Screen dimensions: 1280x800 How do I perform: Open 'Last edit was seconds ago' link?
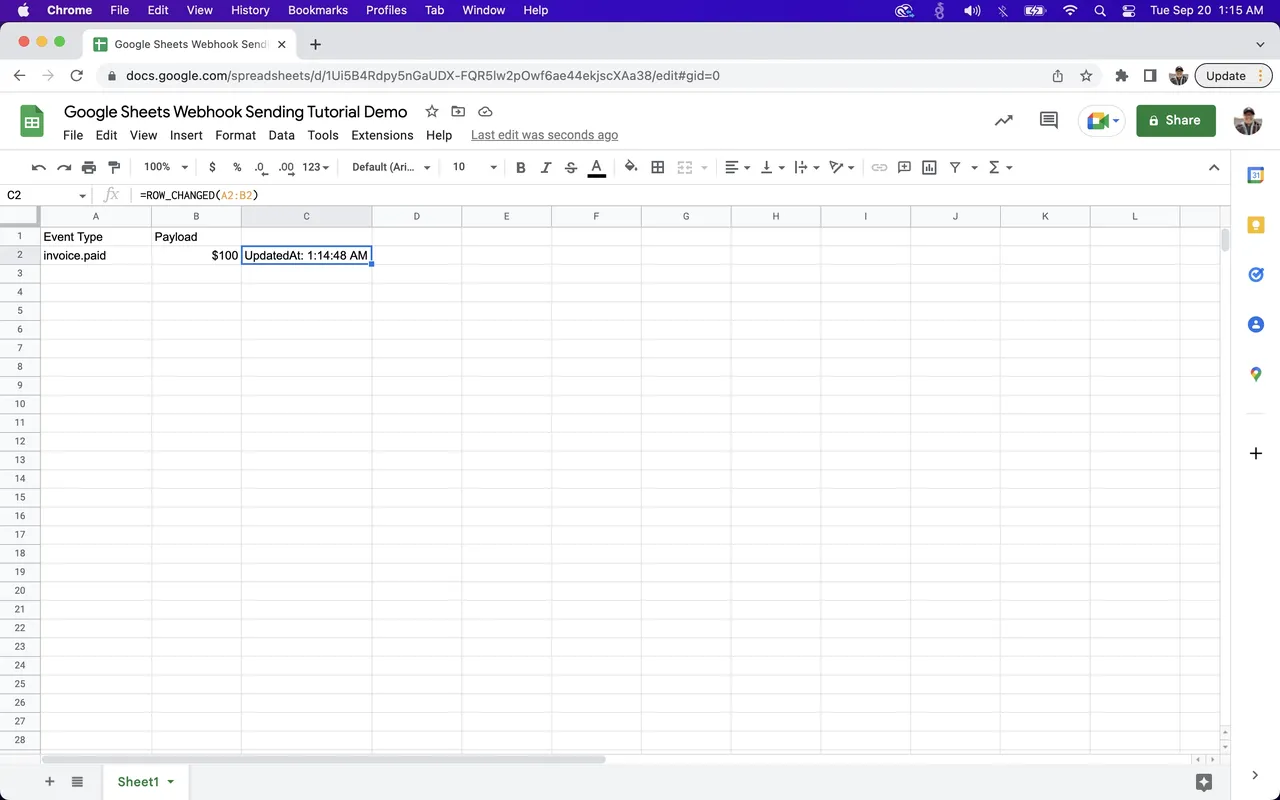544,135
